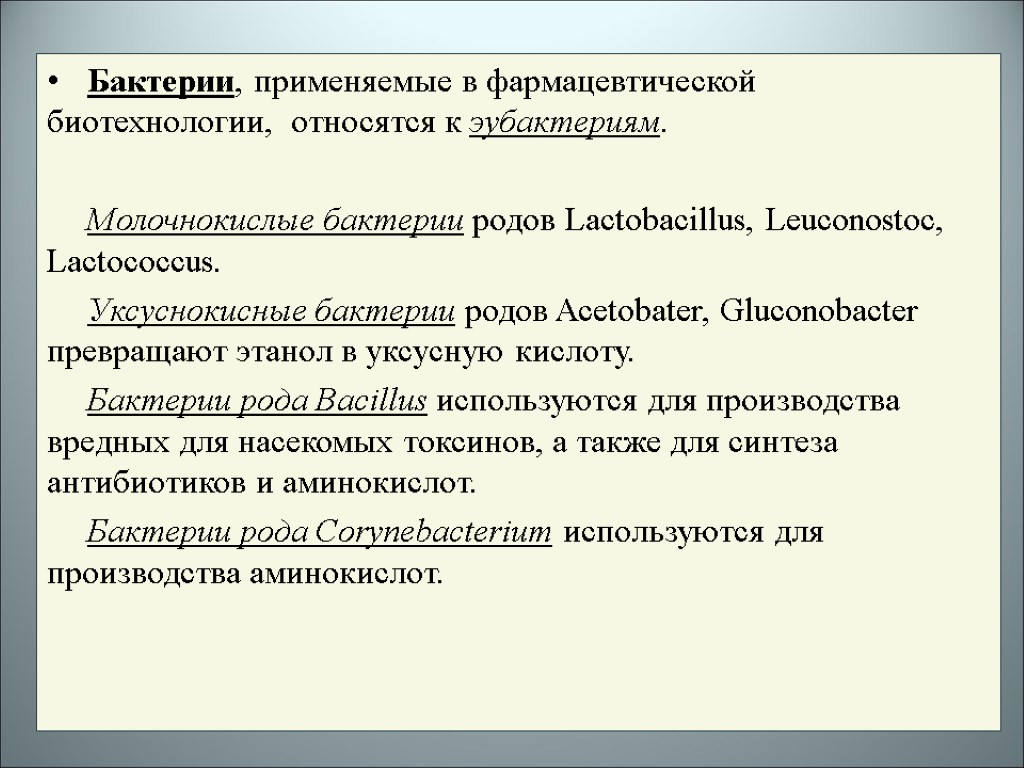The width and height of the screenshot is (1024, 768).
Task: Click the underlined italic word "эубактериям"
Action: tap(565, 123)
